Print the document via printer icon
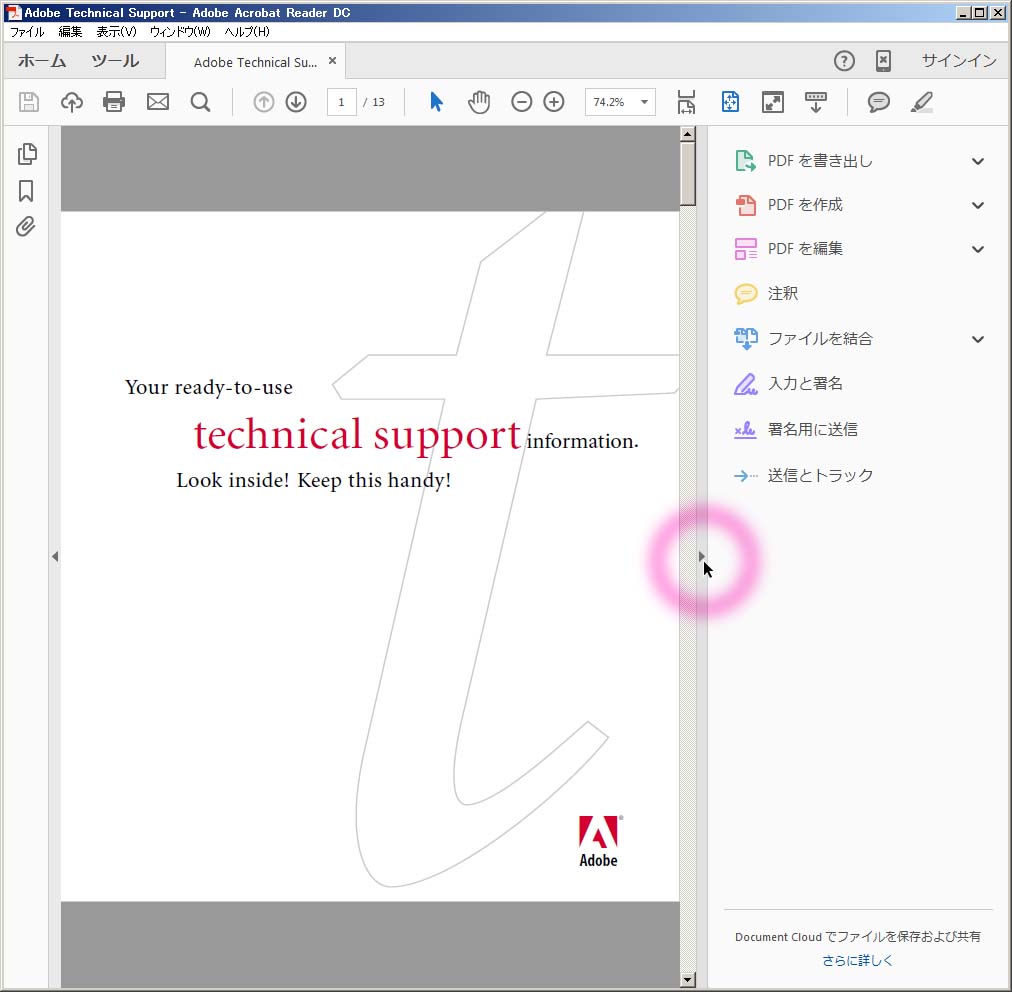Viewport: 1012px width, 992px height. coord(114,102)
